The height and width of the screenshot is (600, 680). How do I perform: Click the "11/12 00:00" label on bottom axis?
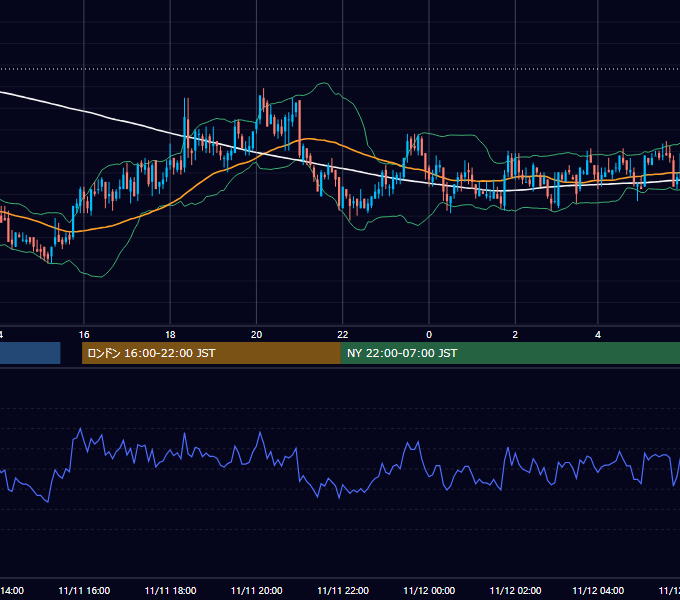[x=429, y=590]
